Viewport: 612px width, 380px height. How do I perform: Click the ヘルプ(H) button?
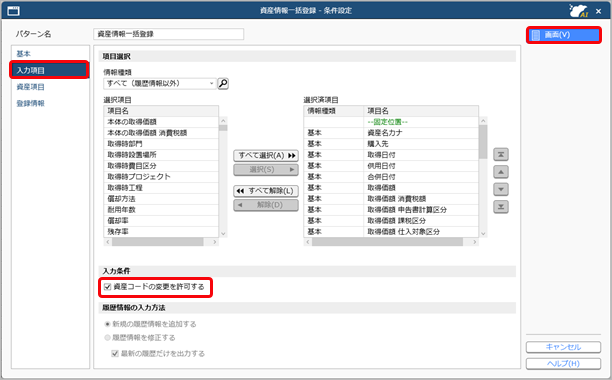pyautogui.click(x=563, y=363)
